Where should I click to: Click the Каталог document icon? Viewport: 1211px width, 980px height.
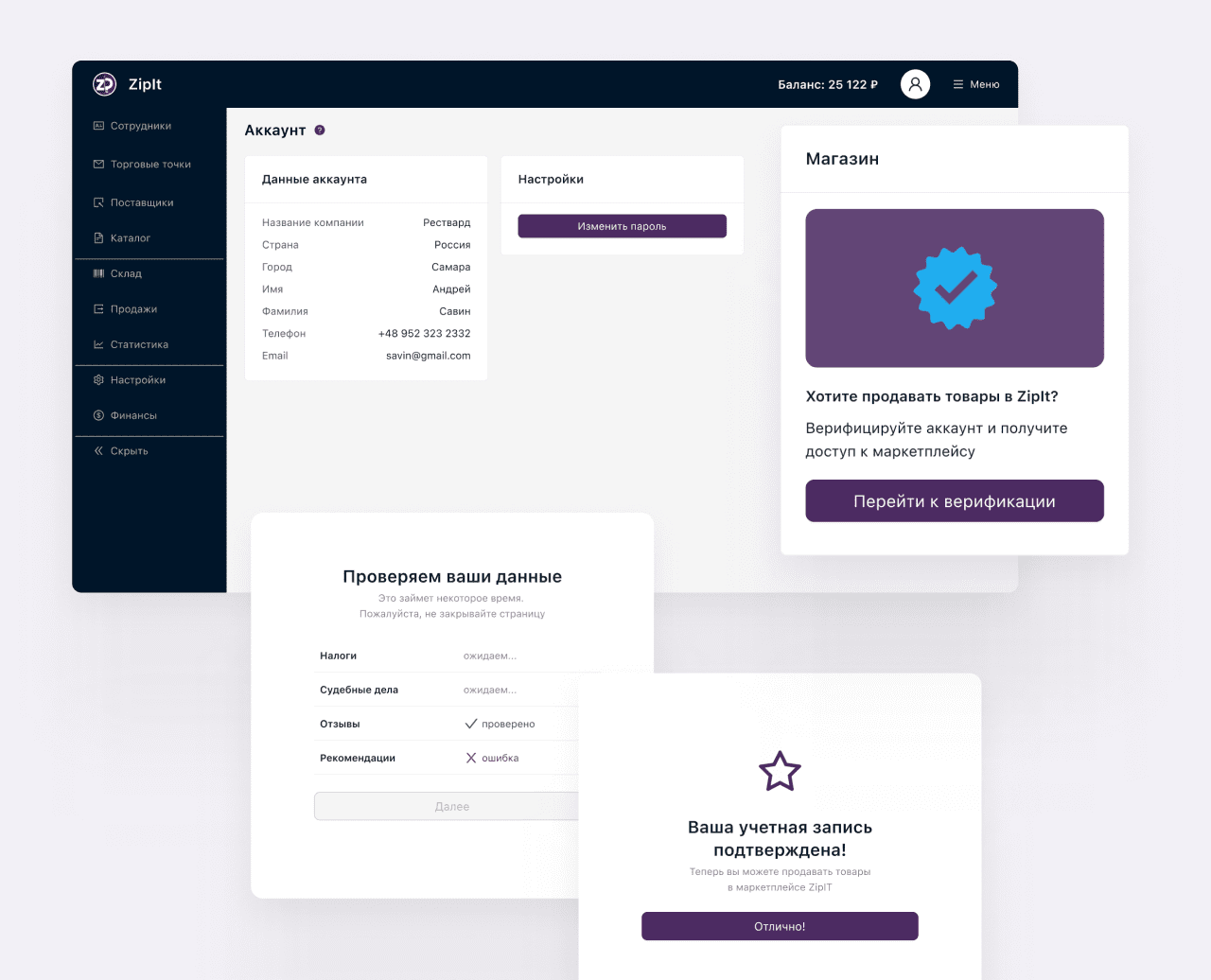(x=98, y=238)
